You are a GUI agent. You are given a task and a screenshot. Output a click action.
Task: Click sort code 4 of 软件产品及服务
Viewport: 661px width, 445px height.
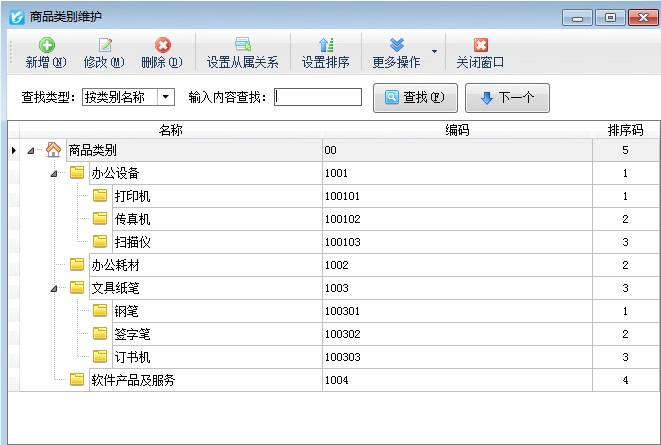(x=626, y=380)
